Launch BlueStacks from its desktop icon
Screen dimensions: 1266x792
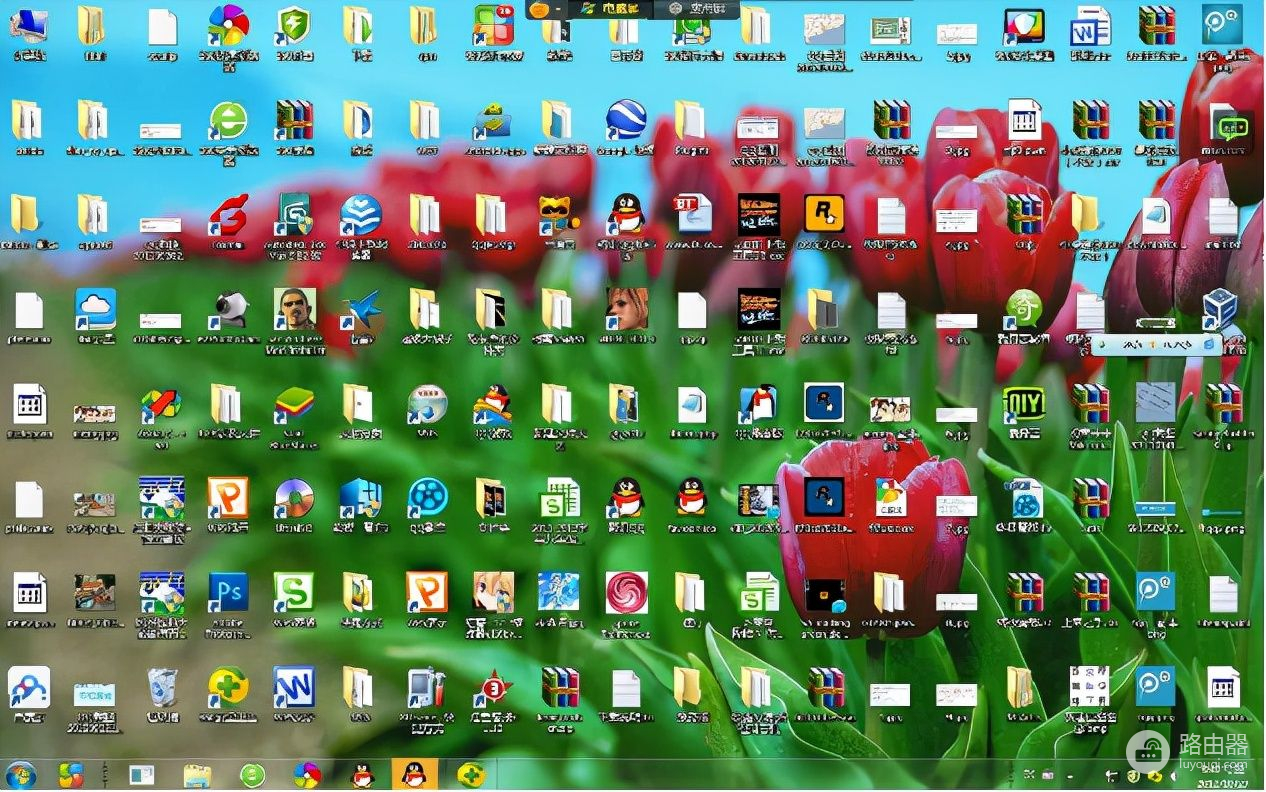pyautogui.click(x=294, y=404)
